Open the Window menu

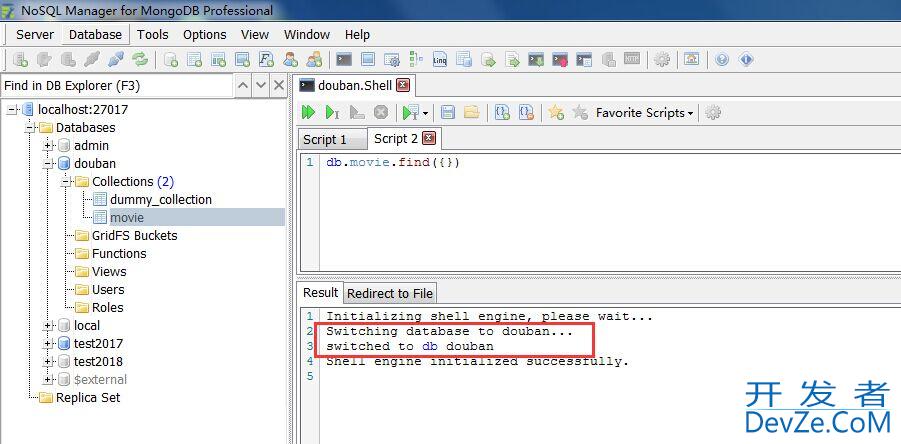coord(307,34)
